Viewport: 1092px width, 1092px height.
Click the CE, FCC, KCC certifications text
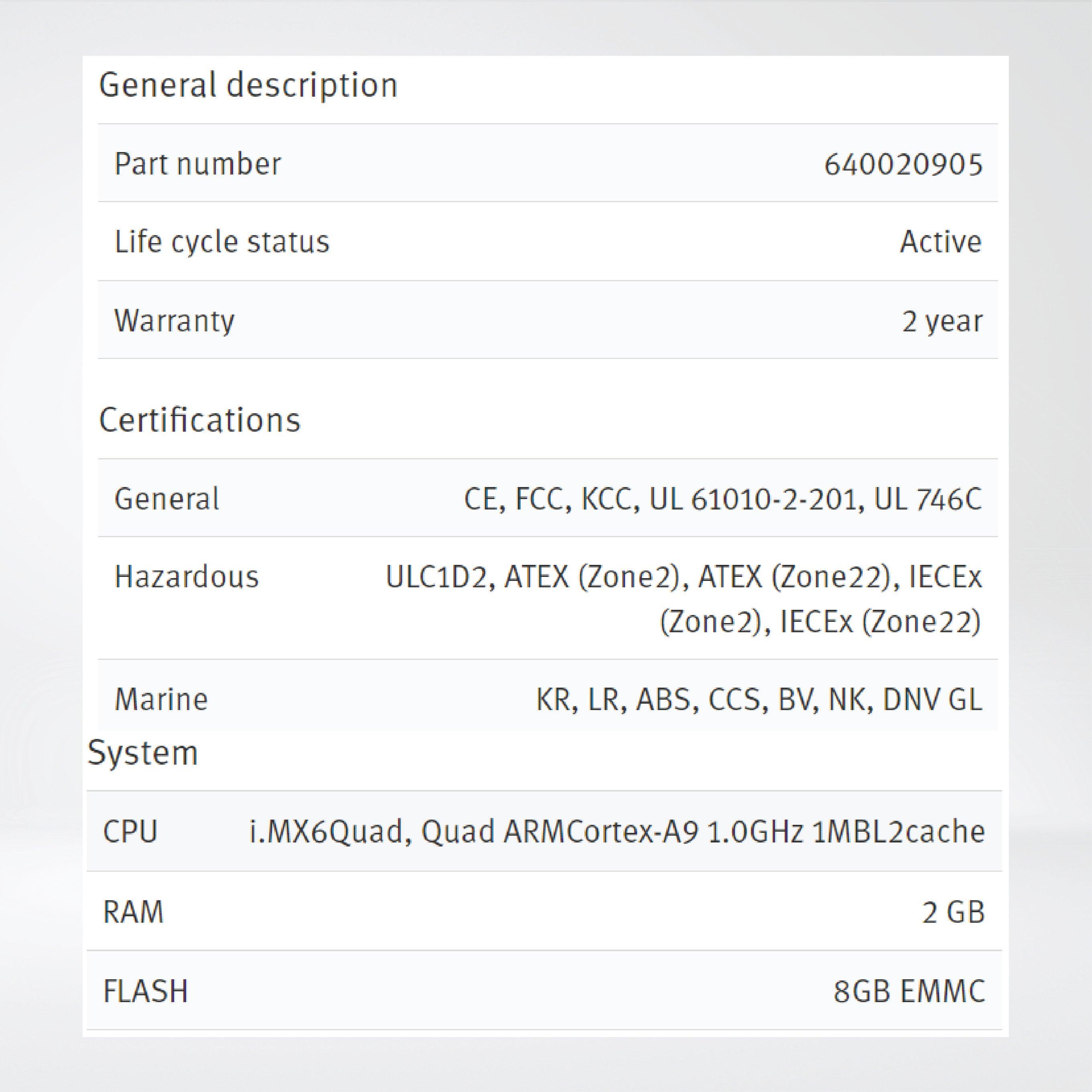723,499
